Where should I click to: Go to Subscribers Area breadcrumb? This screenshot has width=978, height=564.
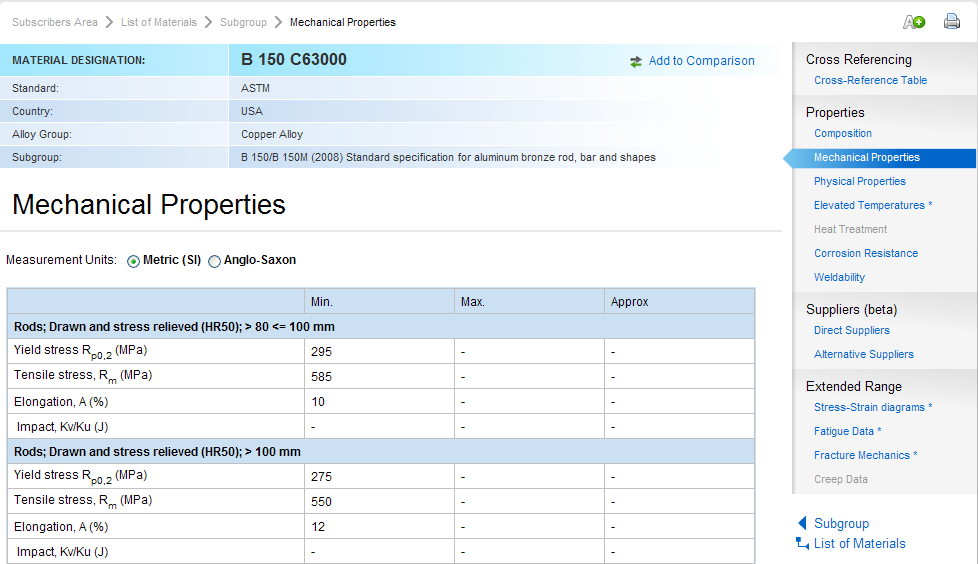pyautogui.click(x=54, y=22)
